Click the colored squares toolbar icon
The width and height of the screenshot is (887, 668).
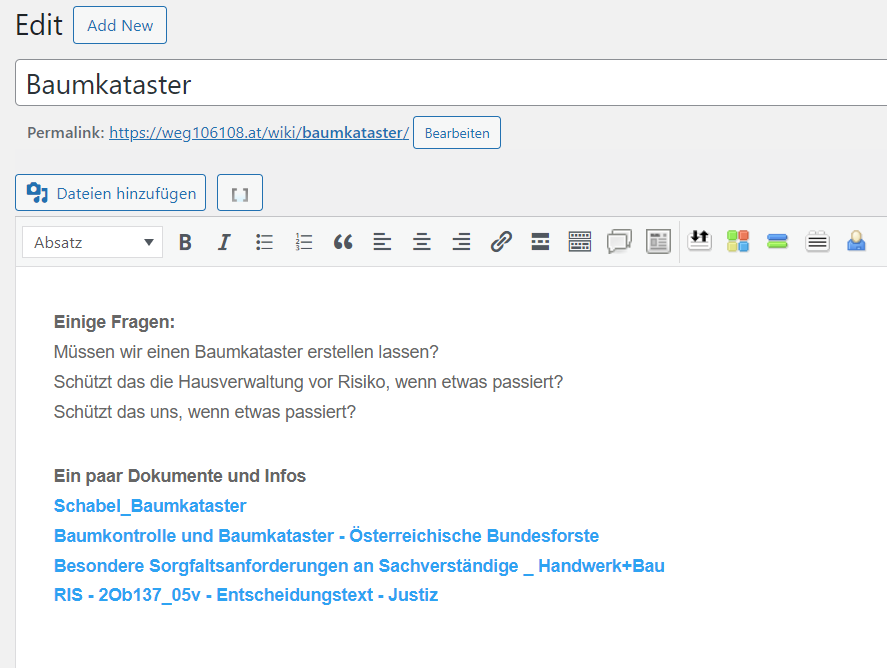point(738,242)
